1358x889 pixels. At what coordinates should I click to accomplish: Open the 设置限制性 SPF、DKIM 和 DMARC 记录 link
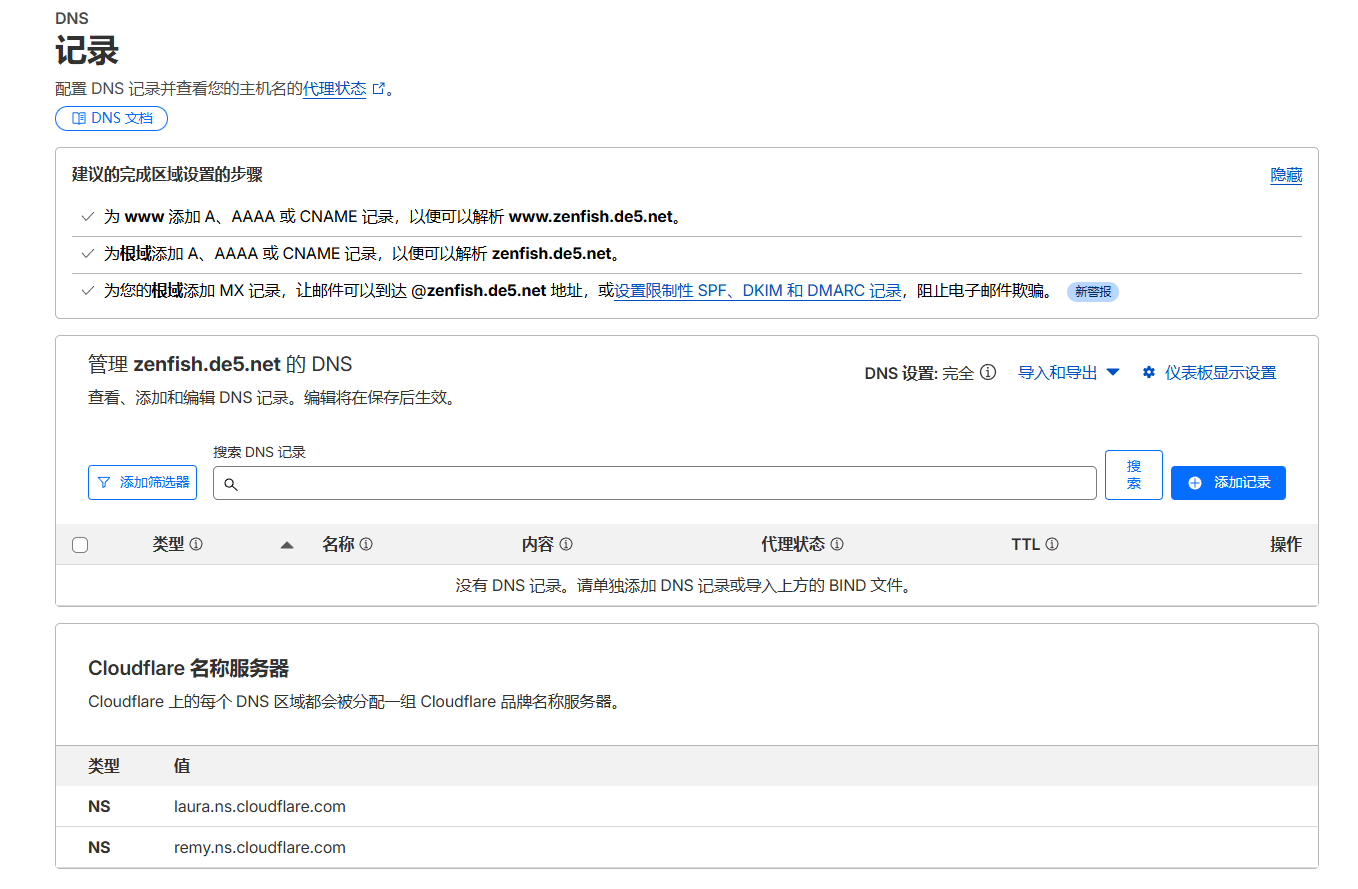click(758, 291)
